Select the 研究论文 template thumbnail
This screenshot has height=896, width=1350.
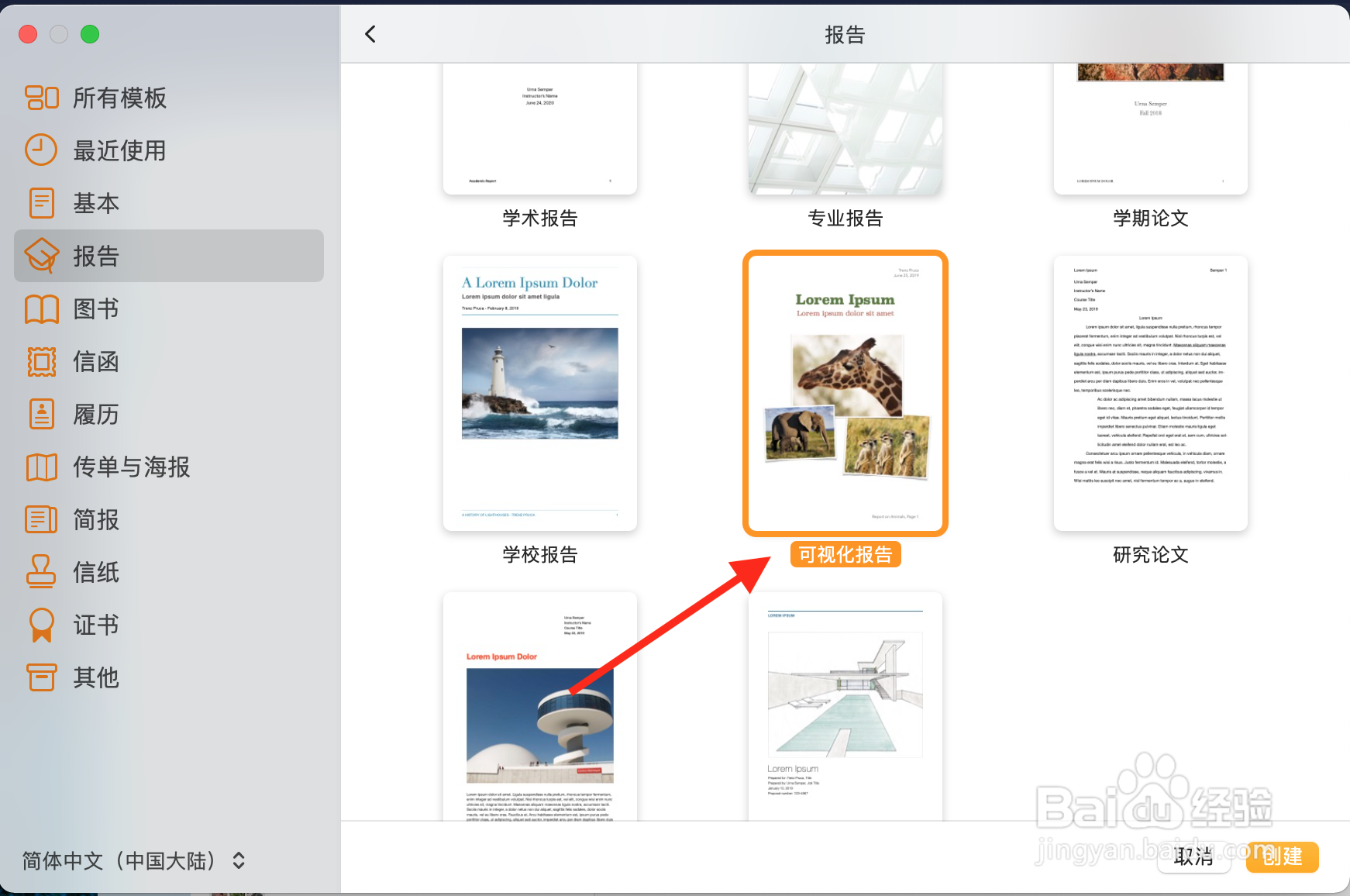tap(1149, 393)
